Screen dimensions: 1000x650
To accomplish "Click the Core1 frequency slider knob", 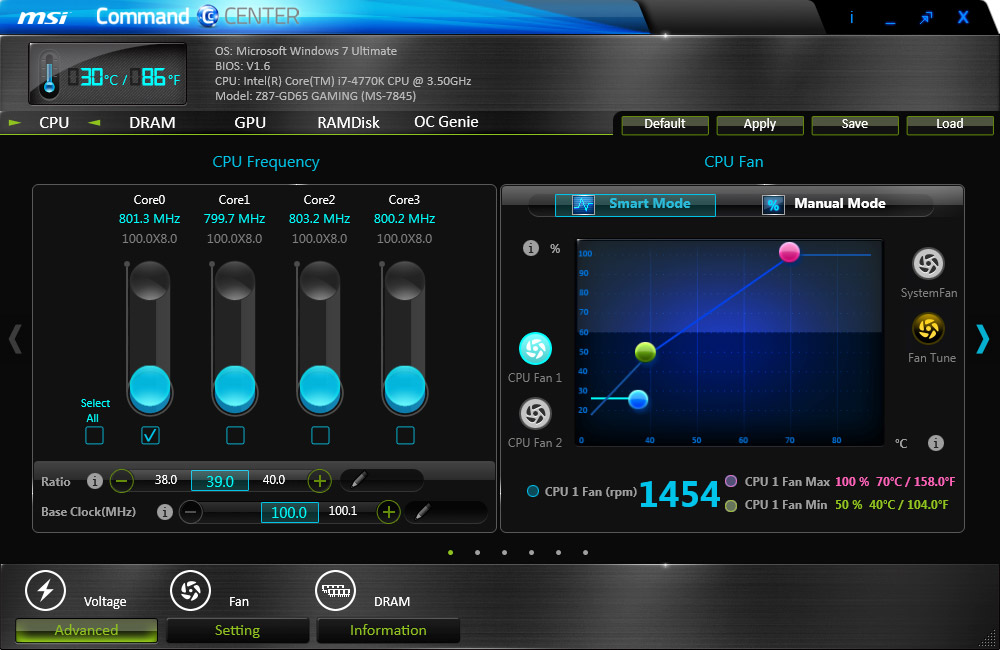I will (235, 385).
